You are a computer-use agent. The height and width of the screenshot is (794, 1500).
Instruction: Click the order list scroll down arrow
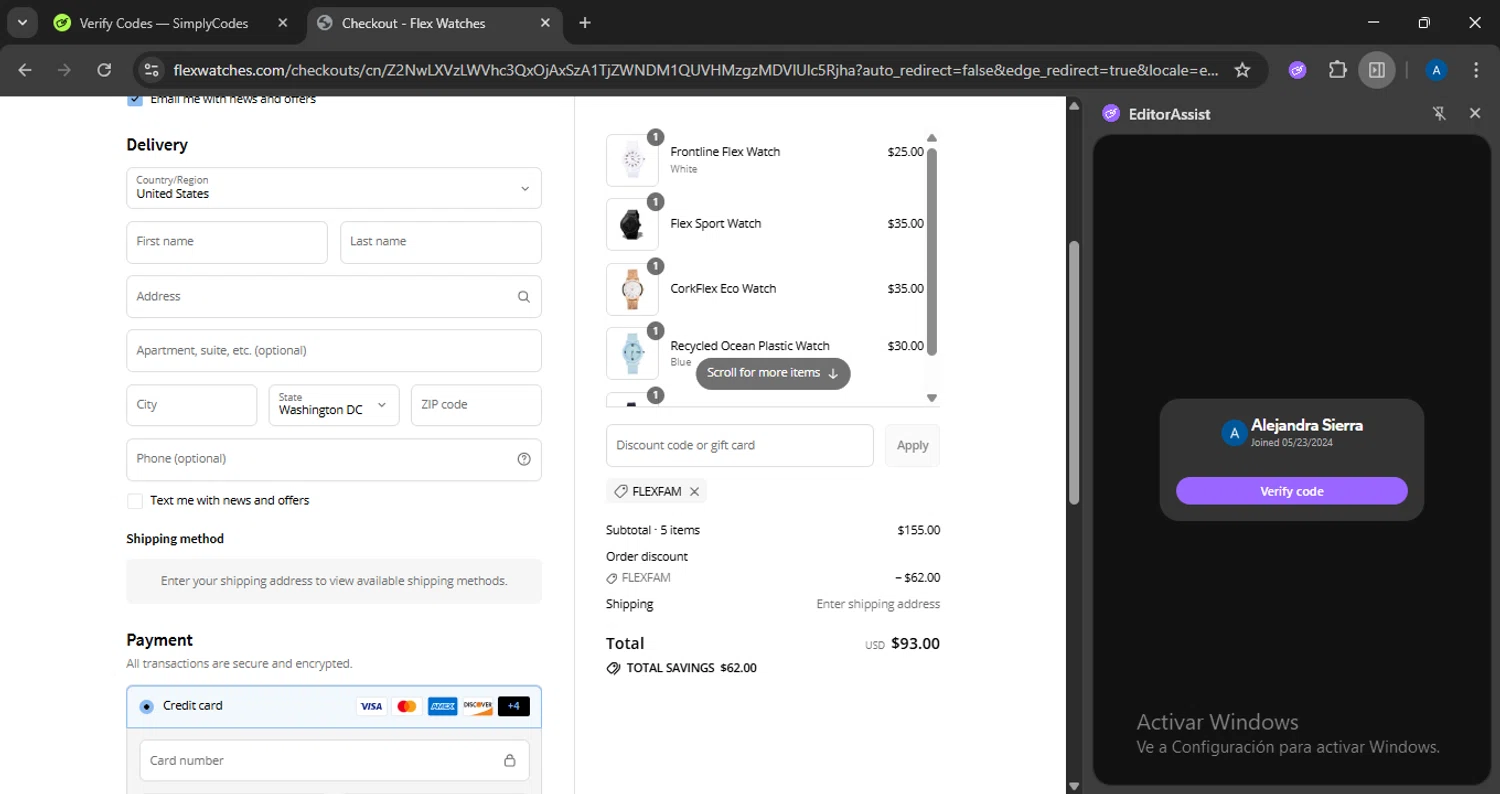[x=932, y=398]
